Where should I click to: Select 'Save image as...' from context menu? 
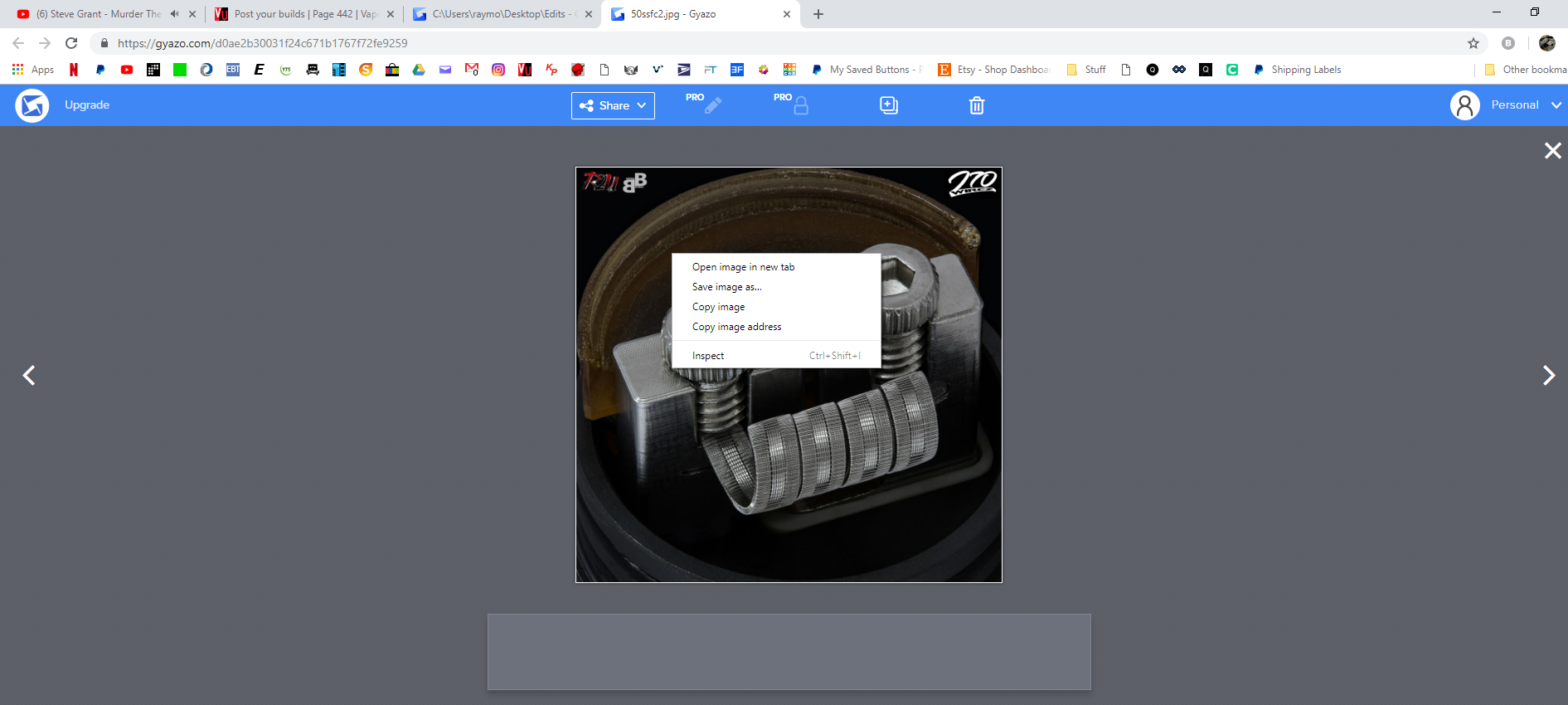point(726,287)
